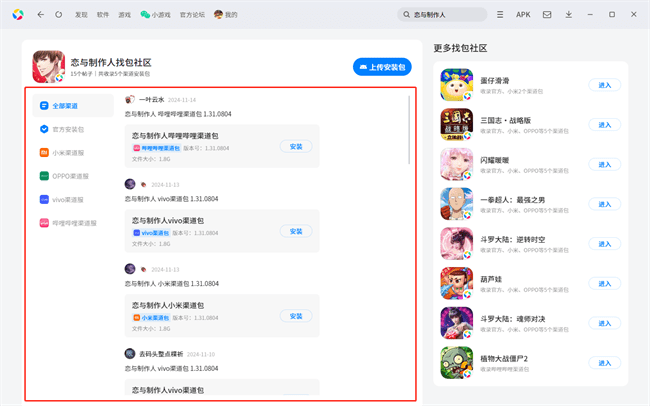
Task: Click the 哔哩哔哩渠道包 tag in the first card
Action: [157, 148]
